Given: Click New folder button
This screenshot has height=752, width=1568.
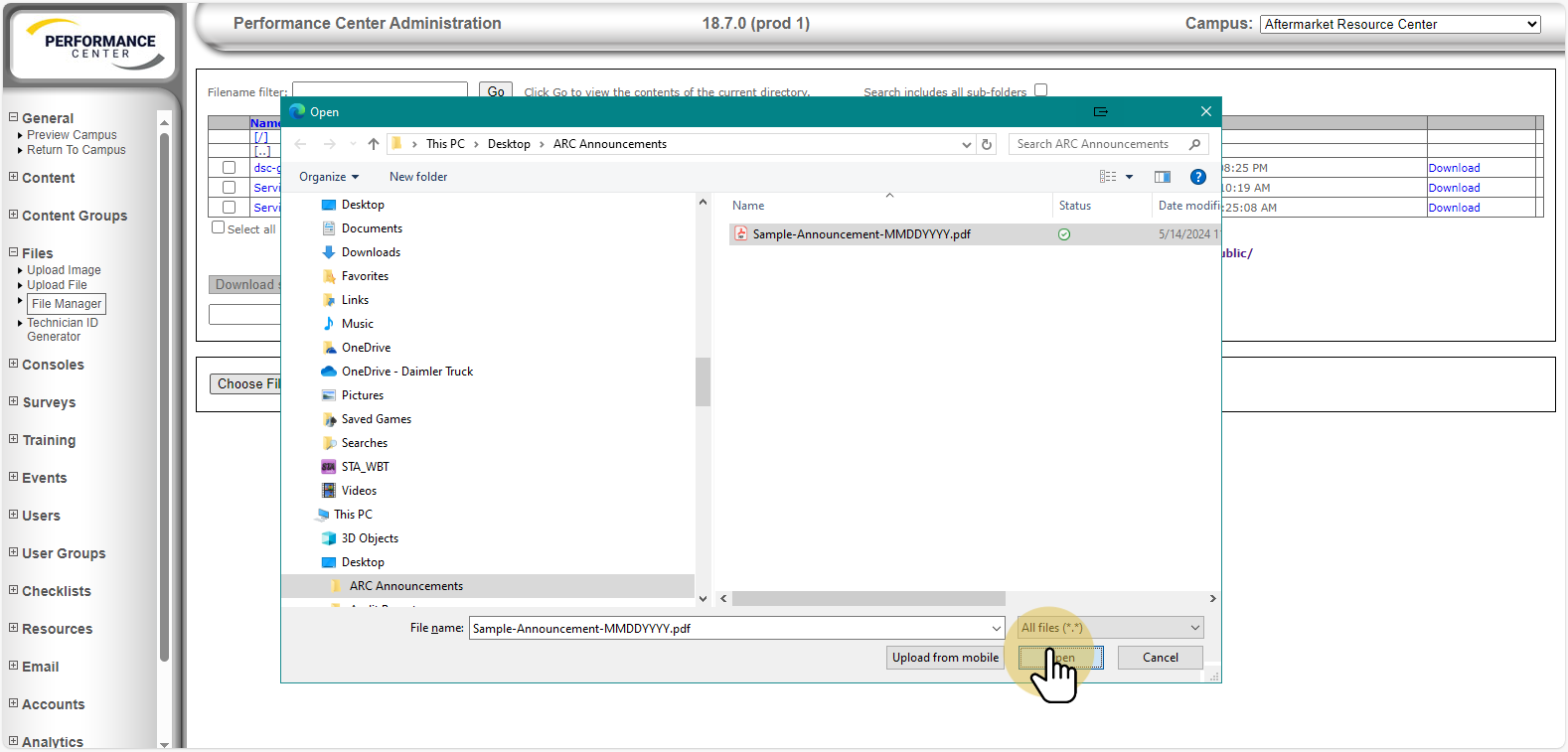Looking at the screenshot, I should coord(418,177).
